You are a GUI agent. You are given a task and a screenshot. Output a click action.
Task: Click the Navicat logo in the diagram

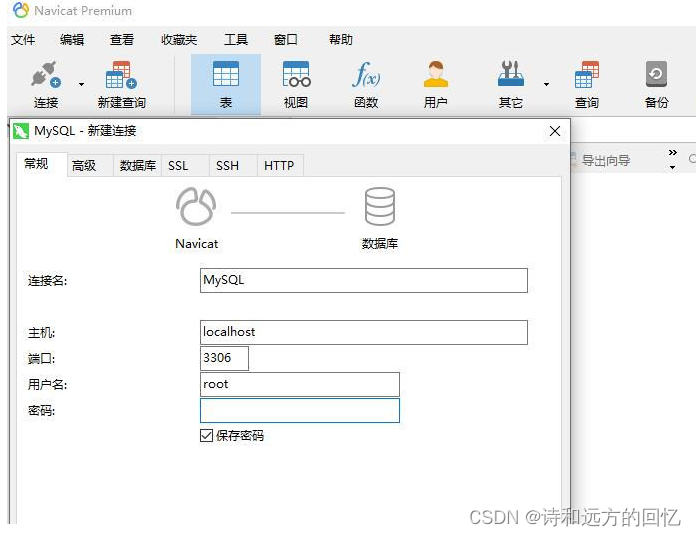[196, 206]
